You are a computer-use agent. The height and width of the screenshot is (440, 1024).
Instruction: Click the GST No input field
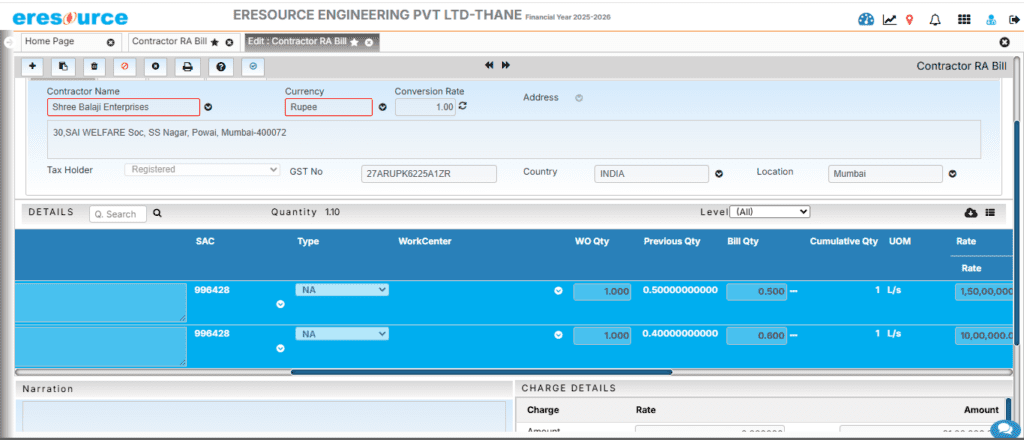(x=429, y=174)
